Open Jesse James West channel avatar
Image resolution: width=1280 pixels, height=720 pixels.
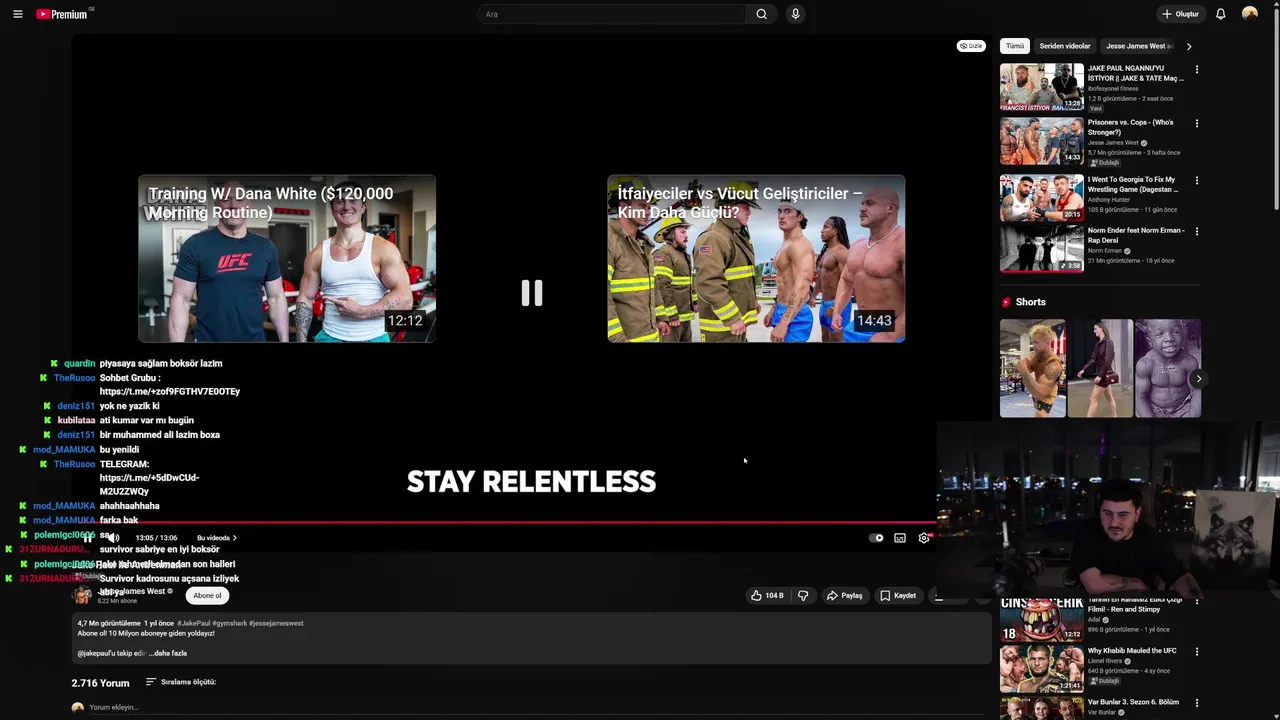click(83, 596)
